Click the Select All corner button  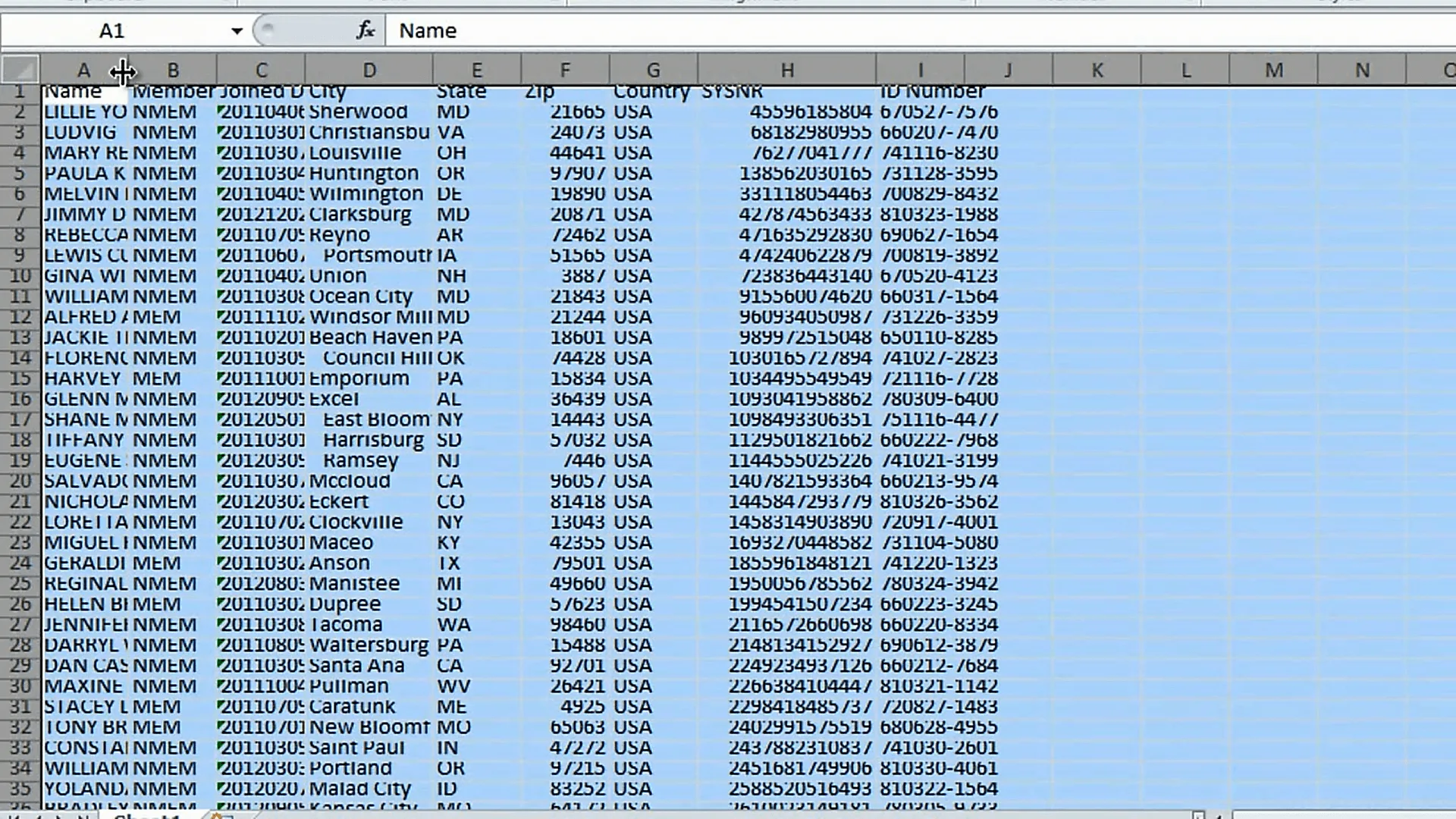20,70
